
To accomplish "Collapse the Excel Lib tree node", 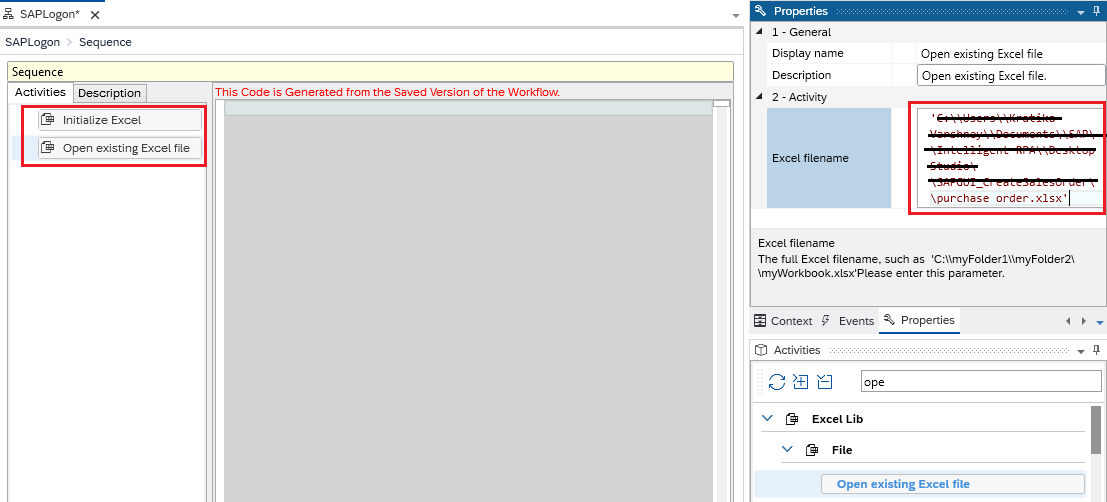I will [x=767, y=419].
